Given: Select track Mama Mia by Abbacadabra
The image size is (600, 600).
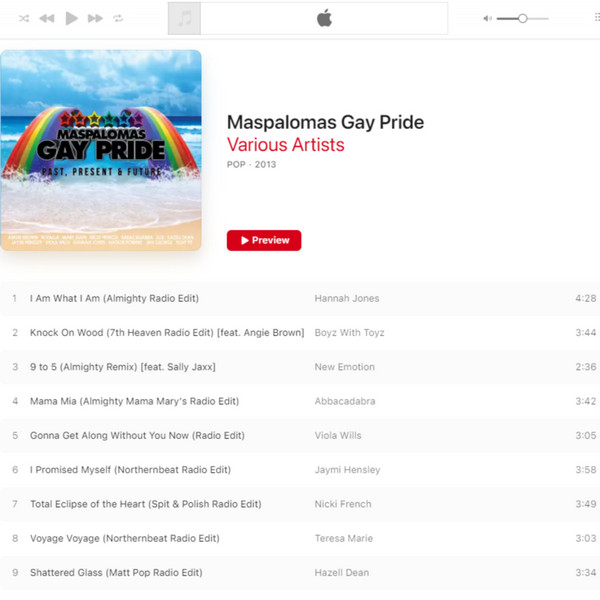Looking at the screenshot, I should [x=300, y=401].
